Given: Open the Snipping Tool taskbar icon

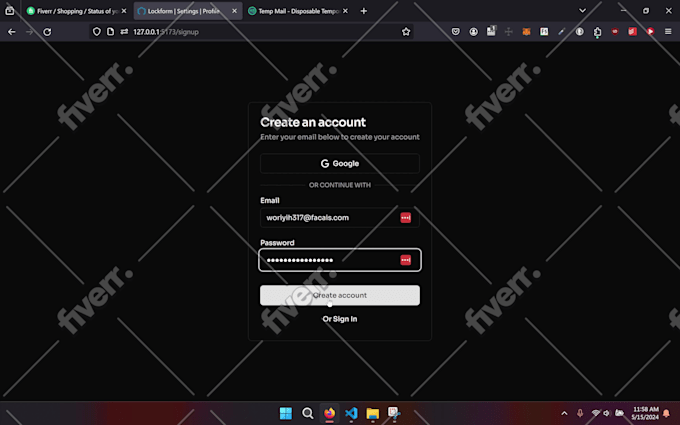Looking at the screenshot, I should 394,413.
